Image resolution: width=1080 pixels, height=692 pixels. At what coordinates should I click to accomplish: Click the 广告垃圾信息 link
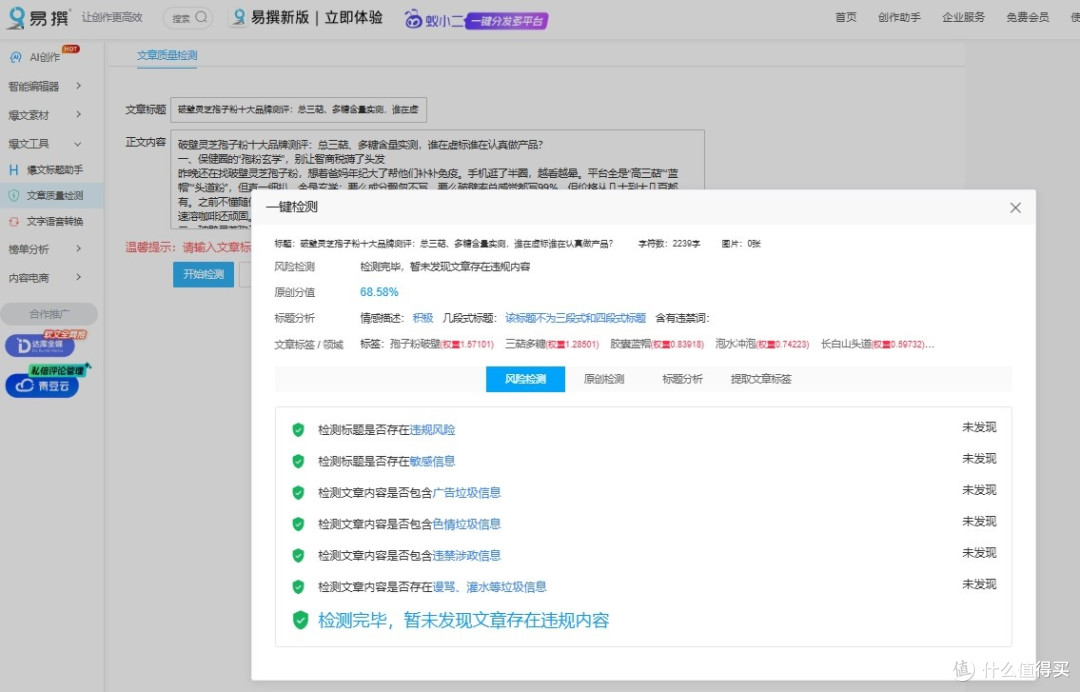click(466, 493)
